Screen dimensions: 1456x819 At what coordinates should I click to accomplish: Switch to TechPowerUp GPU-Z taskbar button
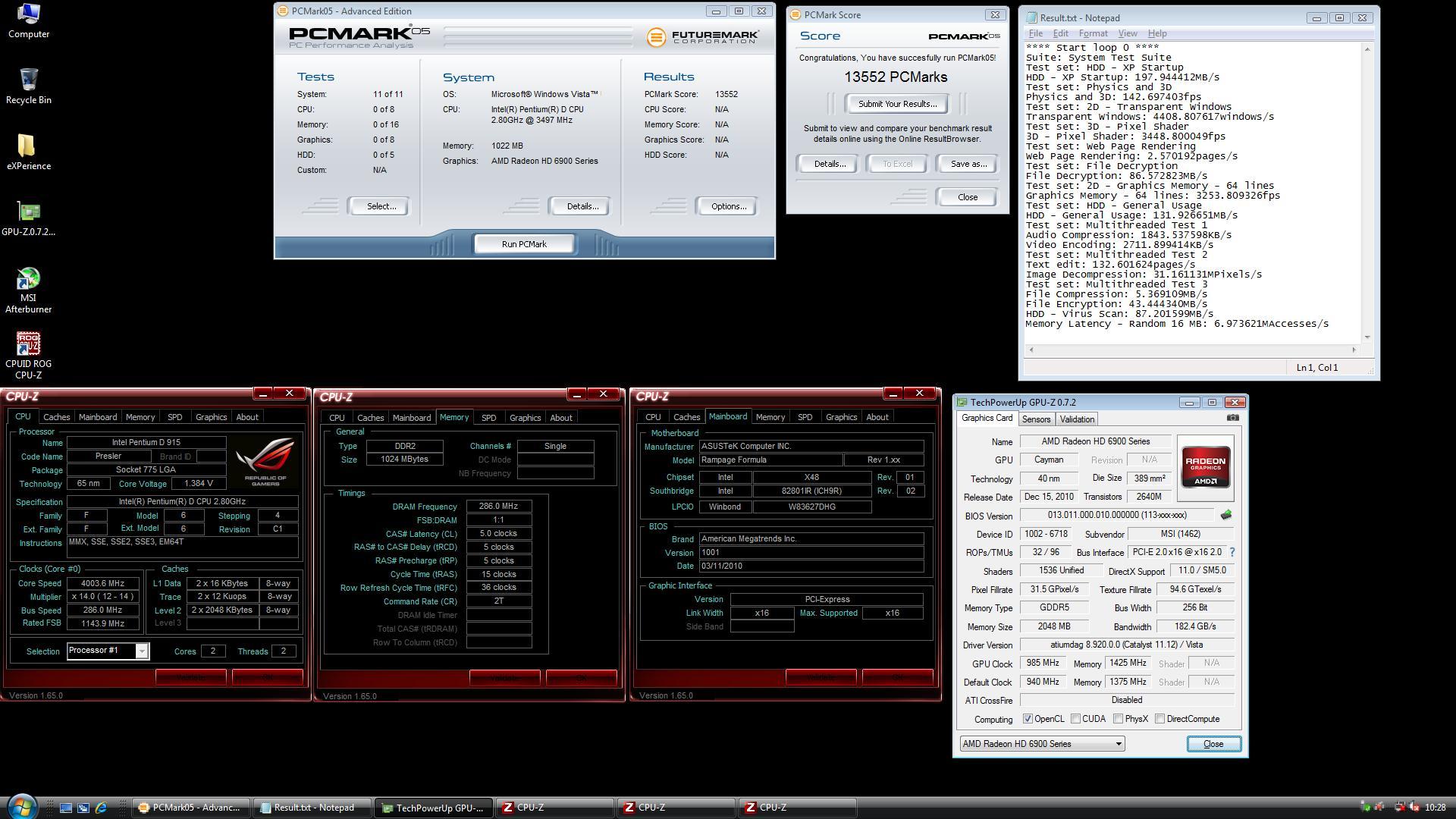(x=435, y=808)
